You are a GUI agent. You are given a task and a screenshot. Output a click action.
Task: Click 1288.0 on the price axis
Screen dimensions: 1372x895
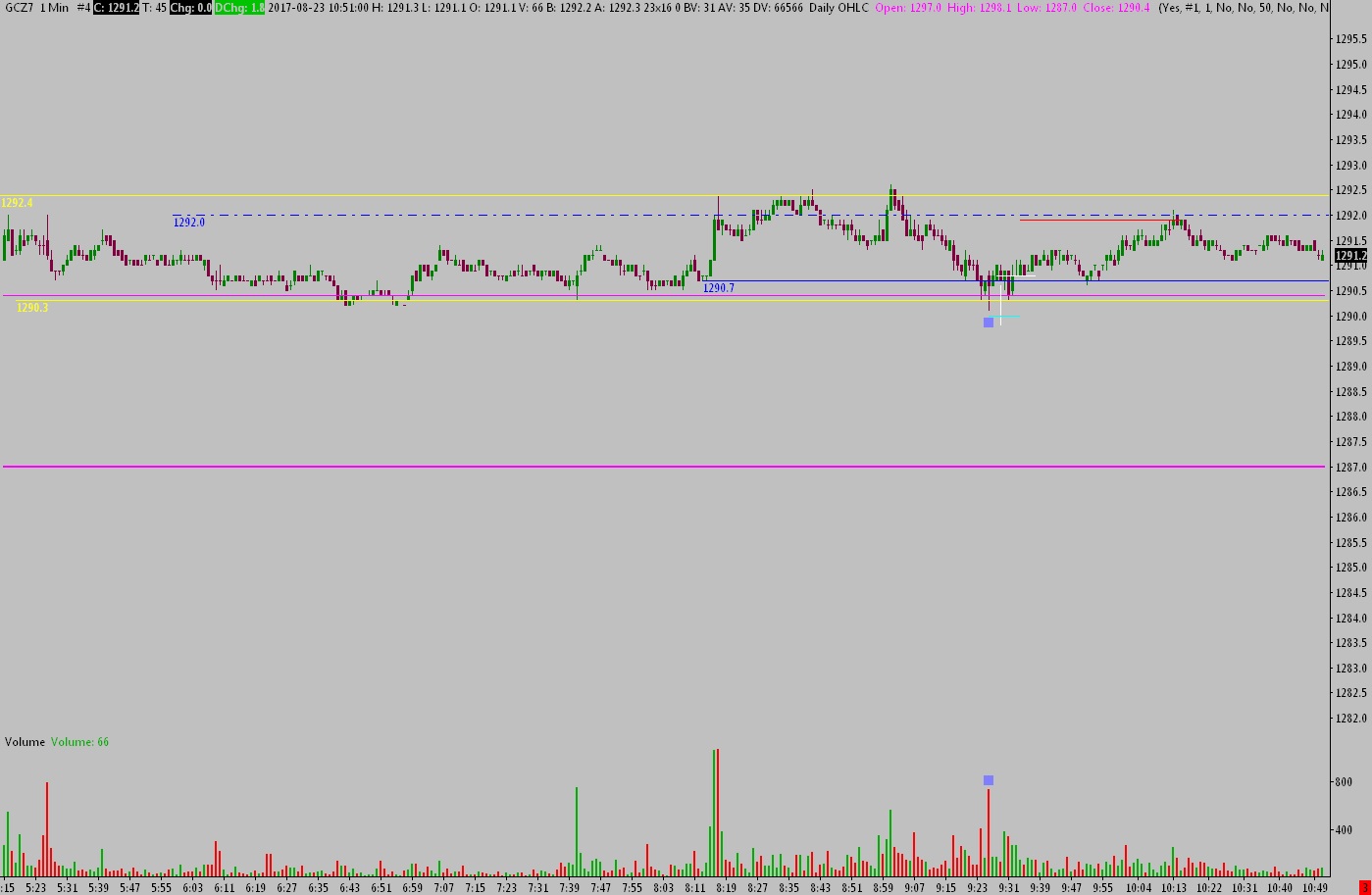pos(1351,417)
